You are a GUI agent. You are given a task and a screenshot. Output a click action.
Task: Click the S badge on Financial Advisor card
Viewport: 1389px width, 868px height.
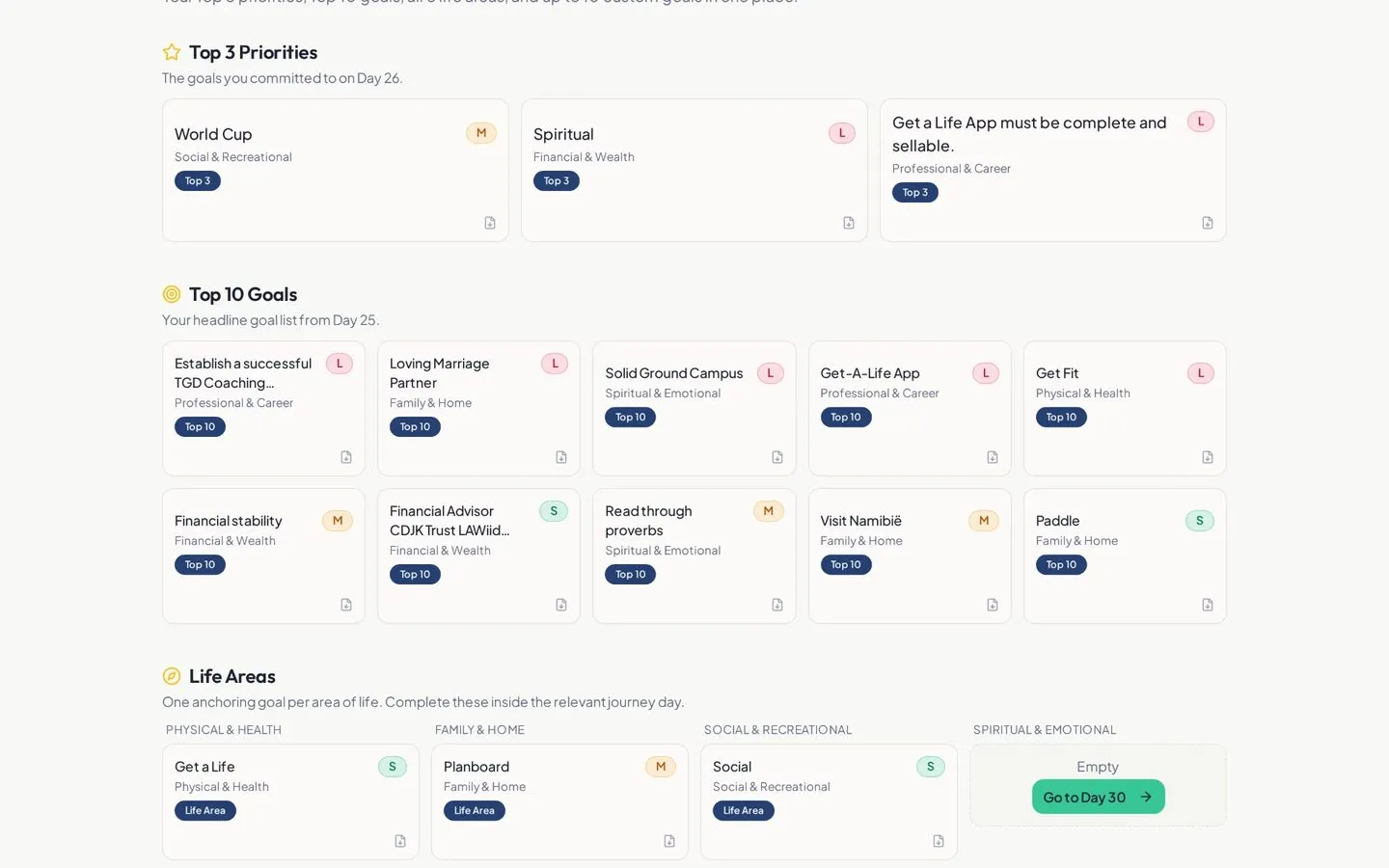click(554, 511)
